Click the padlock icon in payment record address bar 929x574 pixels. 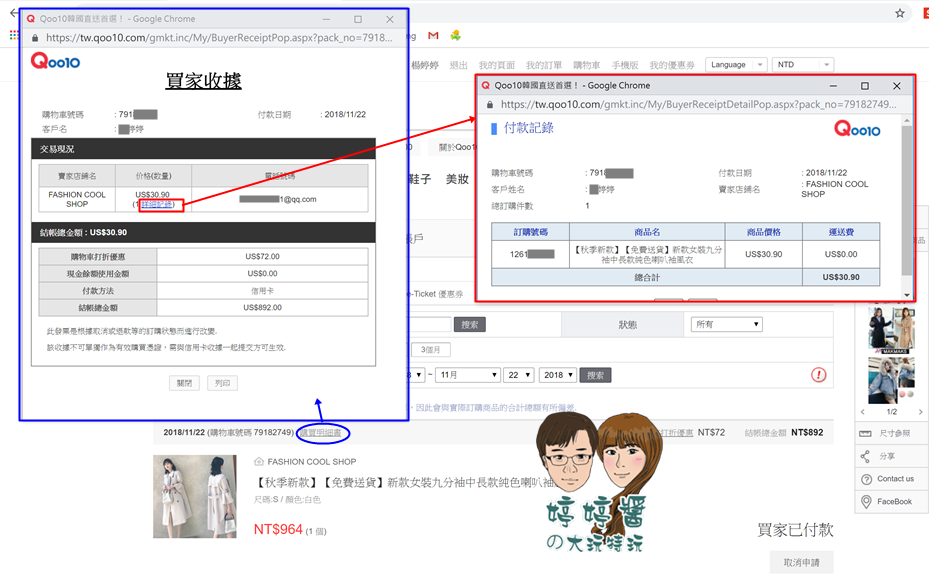(x=490, y=105)
